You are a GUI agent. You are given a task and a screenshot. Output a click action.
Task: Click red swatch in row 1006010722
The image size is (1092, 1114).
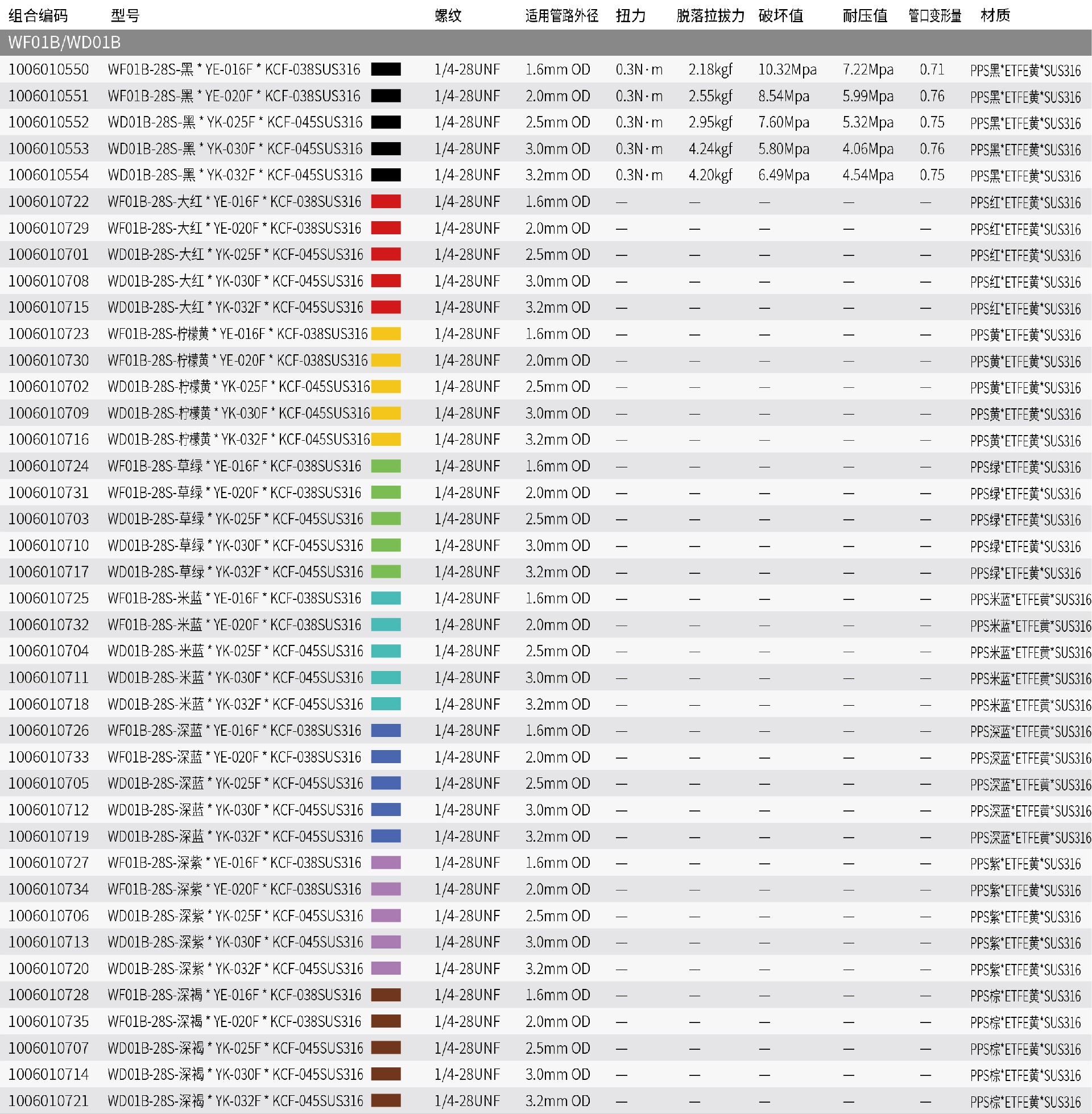tap(386, 201)
